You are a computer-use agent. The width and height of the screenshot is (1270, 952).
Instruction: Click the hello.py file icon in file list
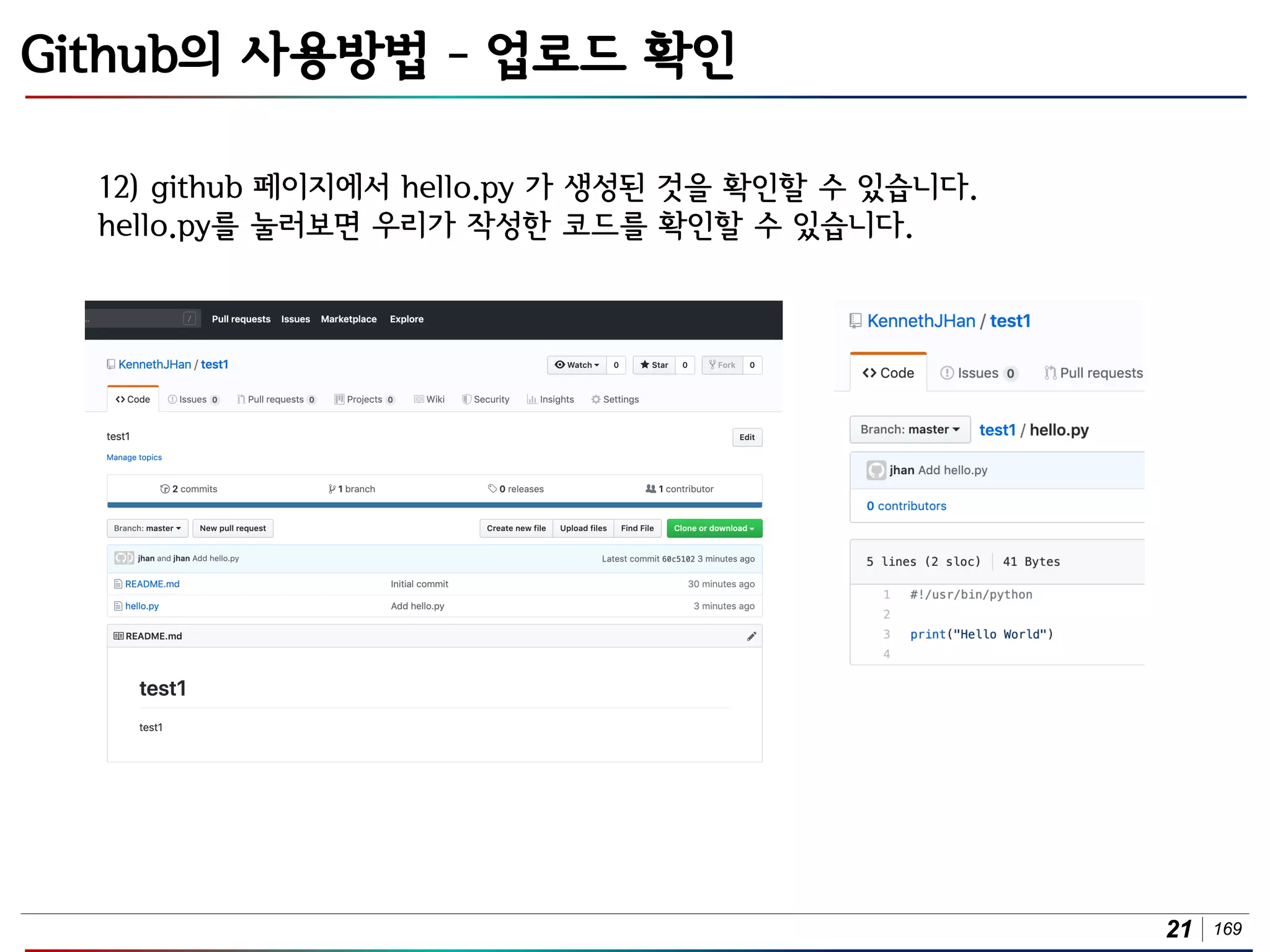[118, 606]
